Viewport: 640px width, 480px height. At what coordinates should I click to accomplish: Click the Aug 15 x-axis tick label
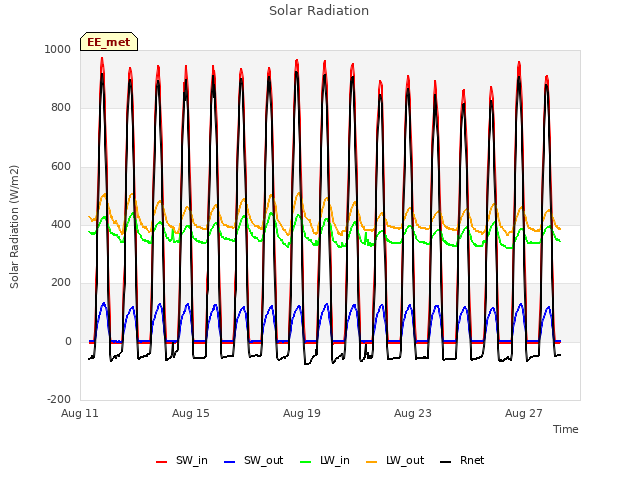(x=191, y=413)
